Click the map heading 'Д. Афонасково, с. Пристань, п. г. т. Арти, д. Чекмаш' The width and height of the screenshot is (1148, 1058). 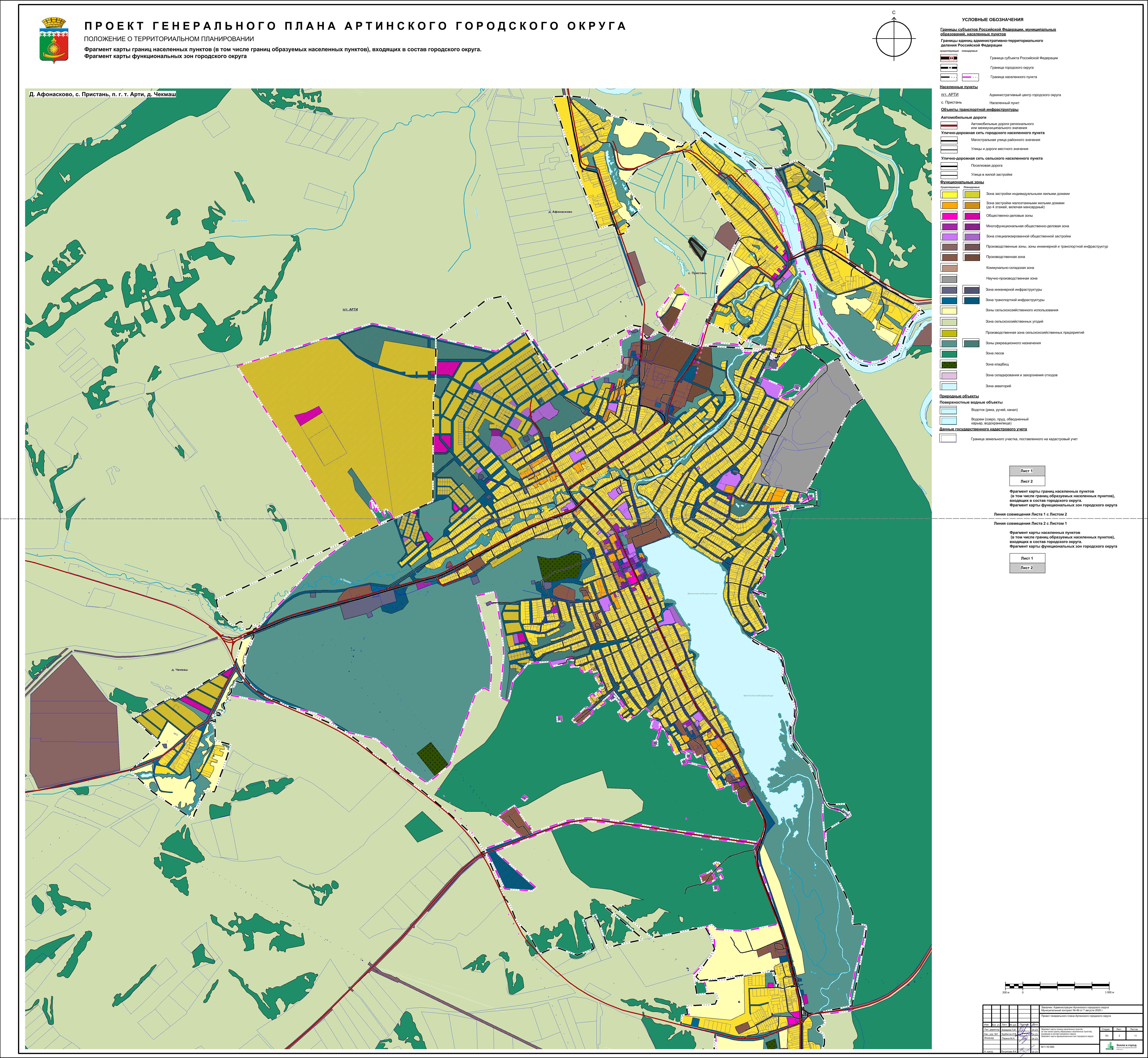102,95
